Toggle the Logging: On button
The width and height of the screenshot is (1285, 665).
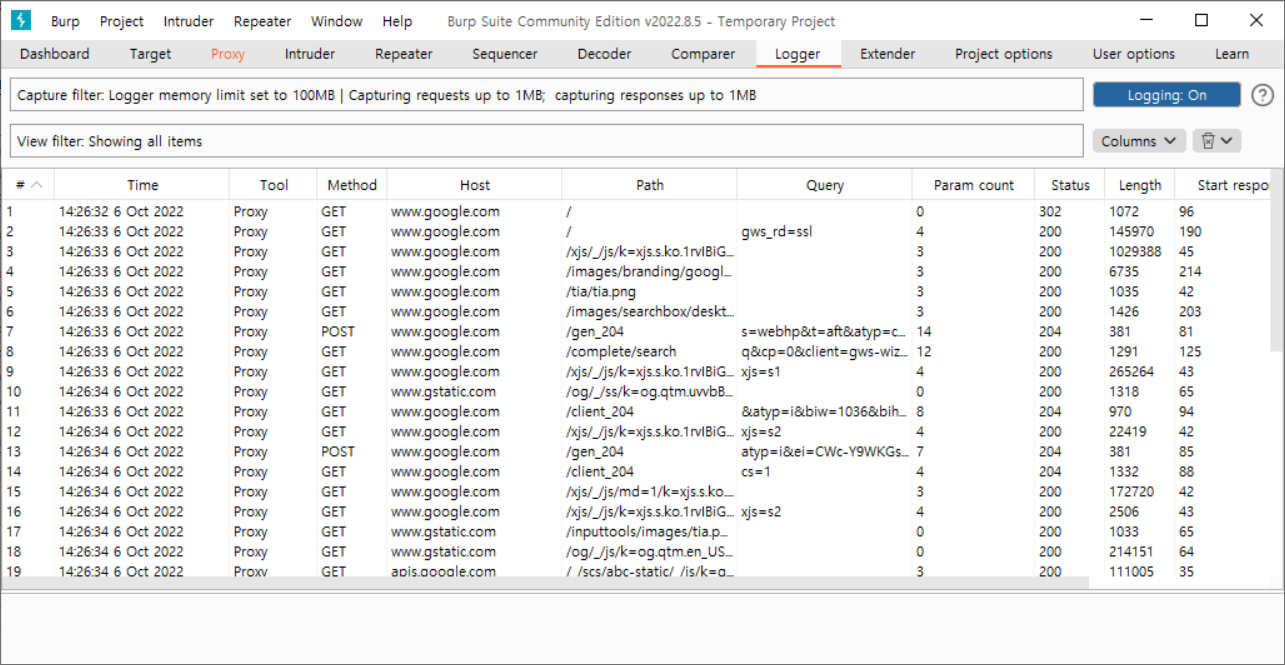click(1167, 95)
